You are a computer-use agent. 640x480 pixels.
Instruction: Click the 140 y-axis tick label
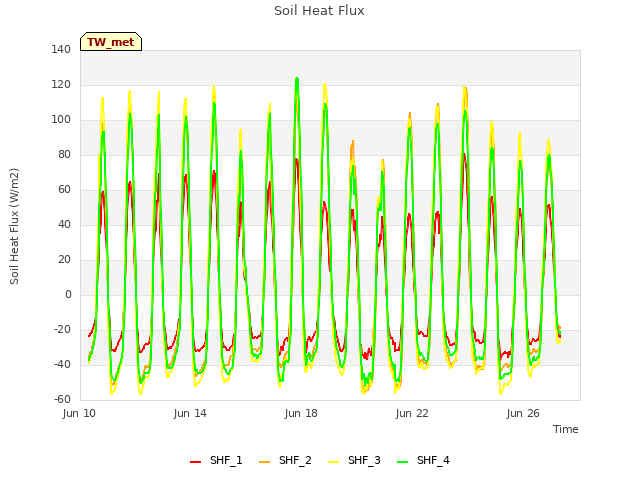pos(61,50)
